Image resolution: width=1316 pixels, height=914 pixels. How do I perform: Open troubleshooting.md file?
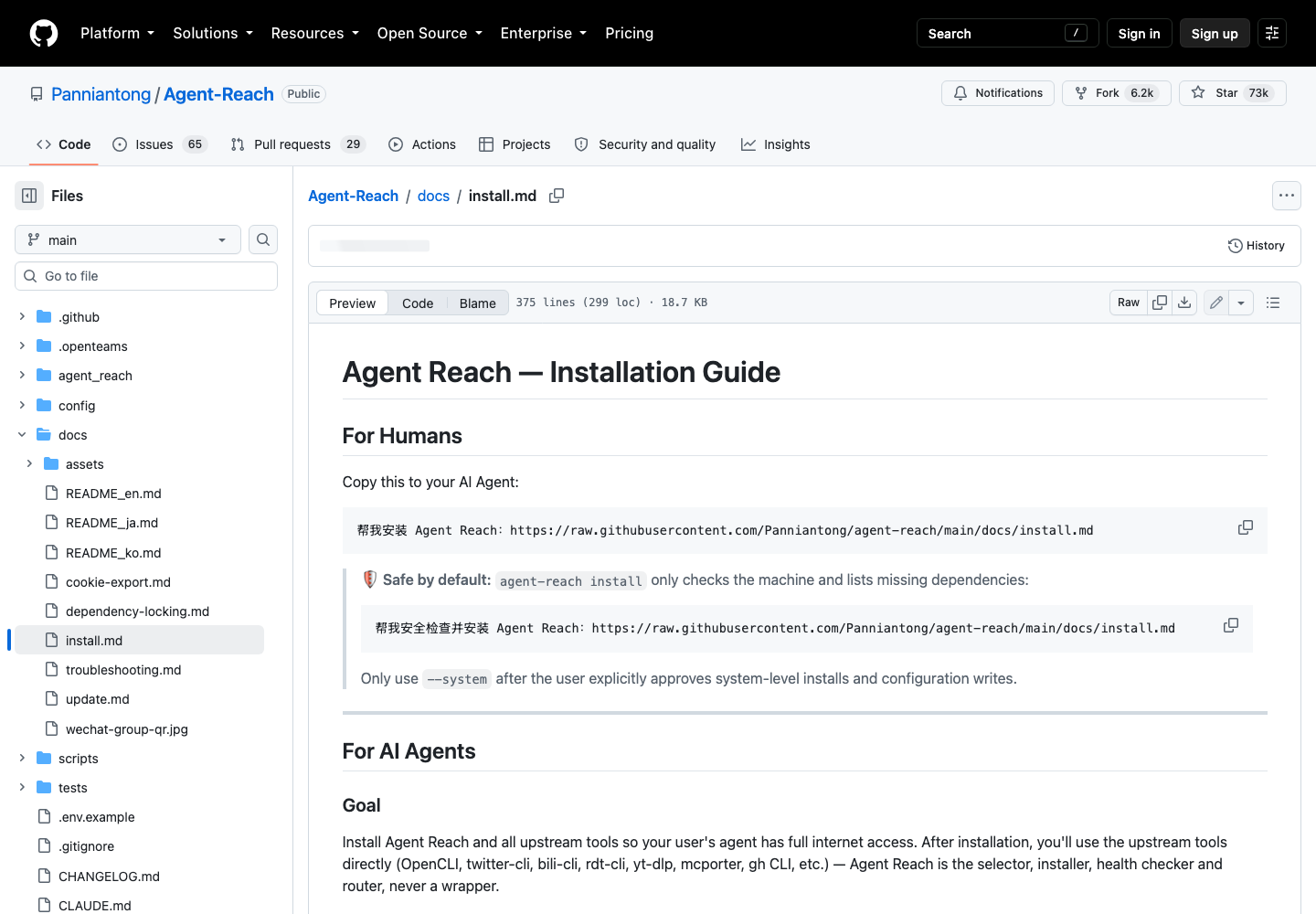[123, 670]
